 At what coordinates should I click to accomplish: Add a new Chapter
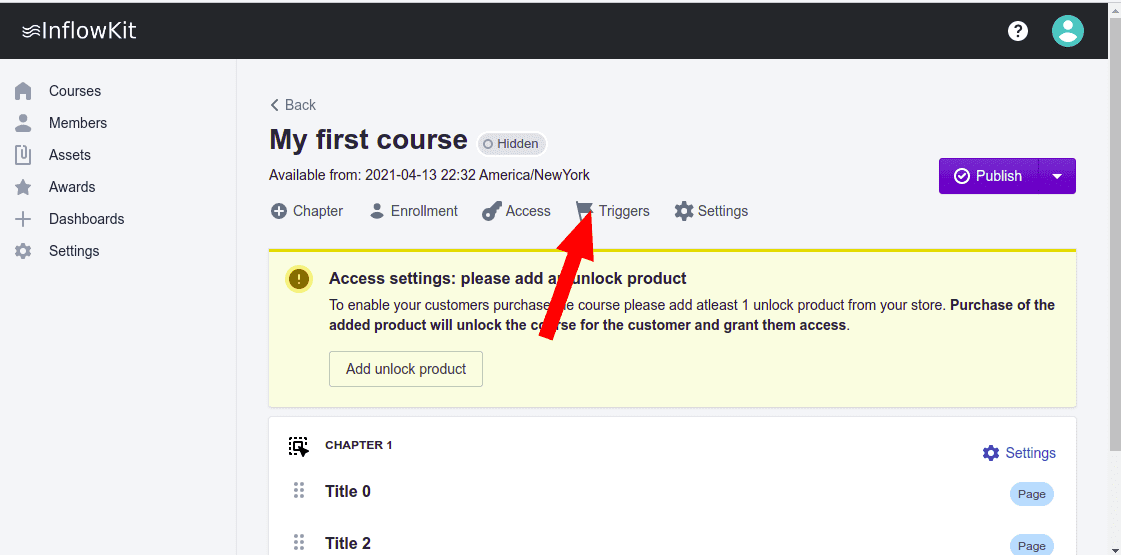(307, 211)
